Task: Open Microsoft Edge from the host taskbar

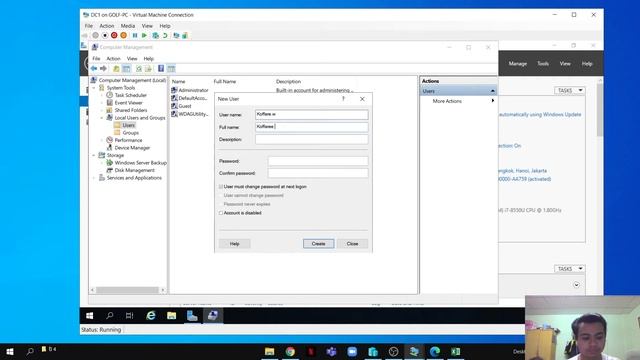Action: click(x=435, y=351)
